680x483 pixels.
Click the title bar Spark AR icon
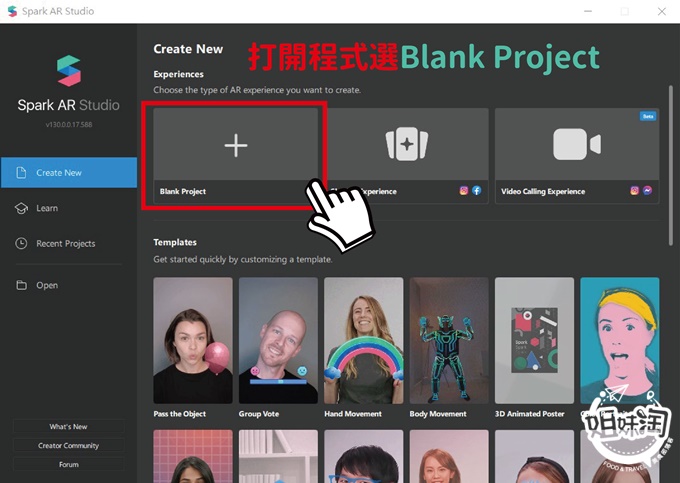[12, 11]
